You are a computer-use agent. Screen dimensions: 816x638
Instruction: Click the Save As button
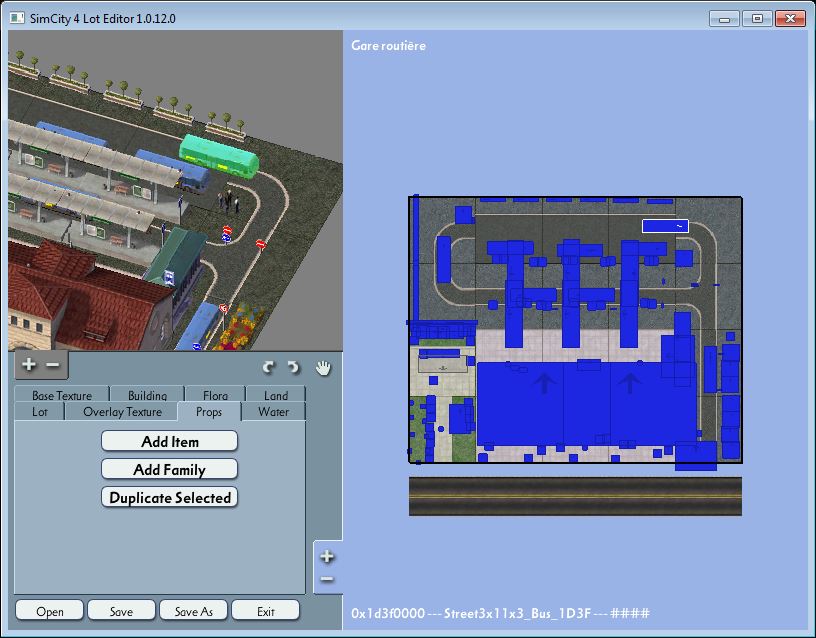tap(194, 611)
